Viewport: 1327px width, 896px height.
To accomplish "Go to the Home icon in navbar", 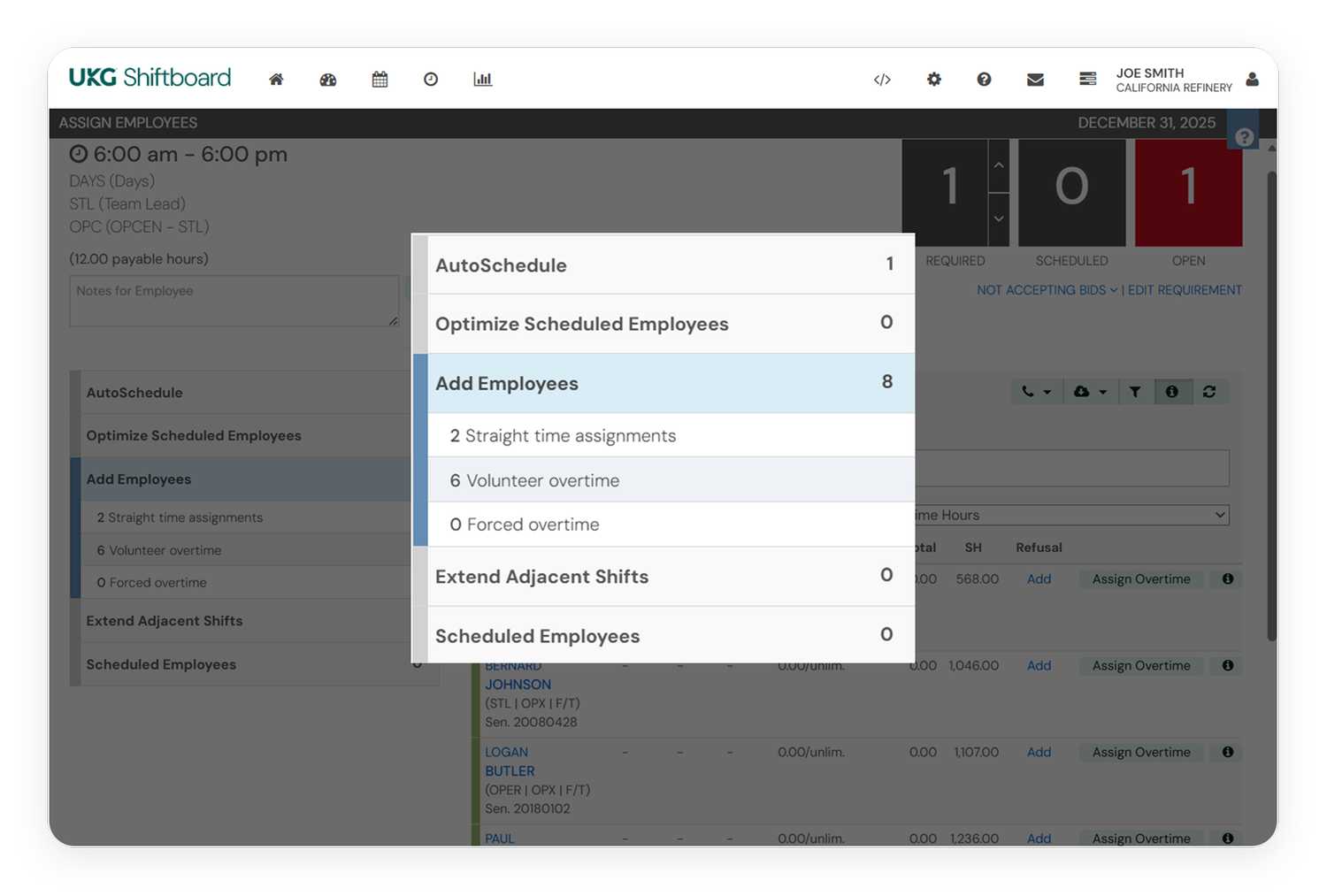I will (x=276, y=80).
